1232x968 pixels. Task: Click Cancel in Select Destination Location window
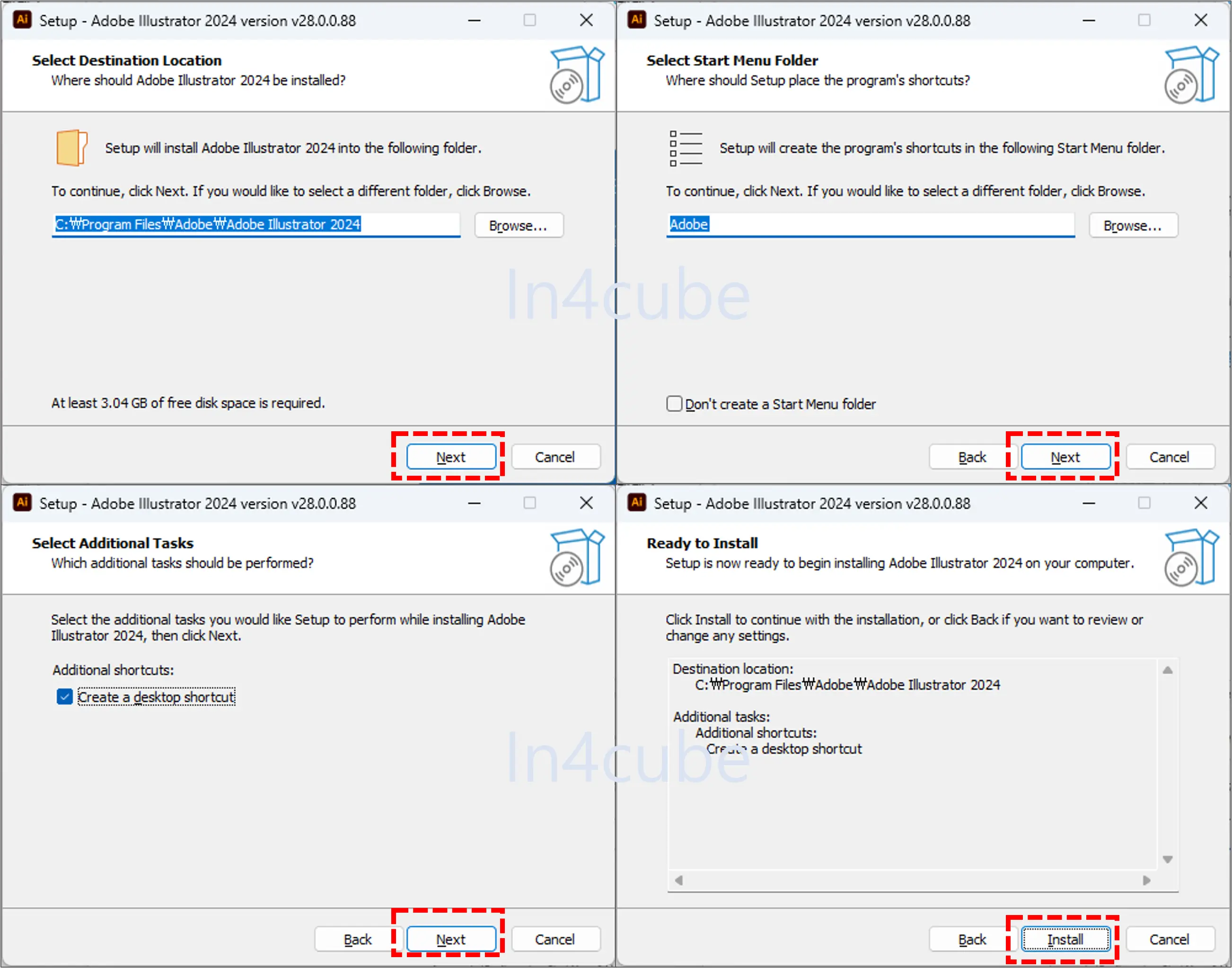555,457
